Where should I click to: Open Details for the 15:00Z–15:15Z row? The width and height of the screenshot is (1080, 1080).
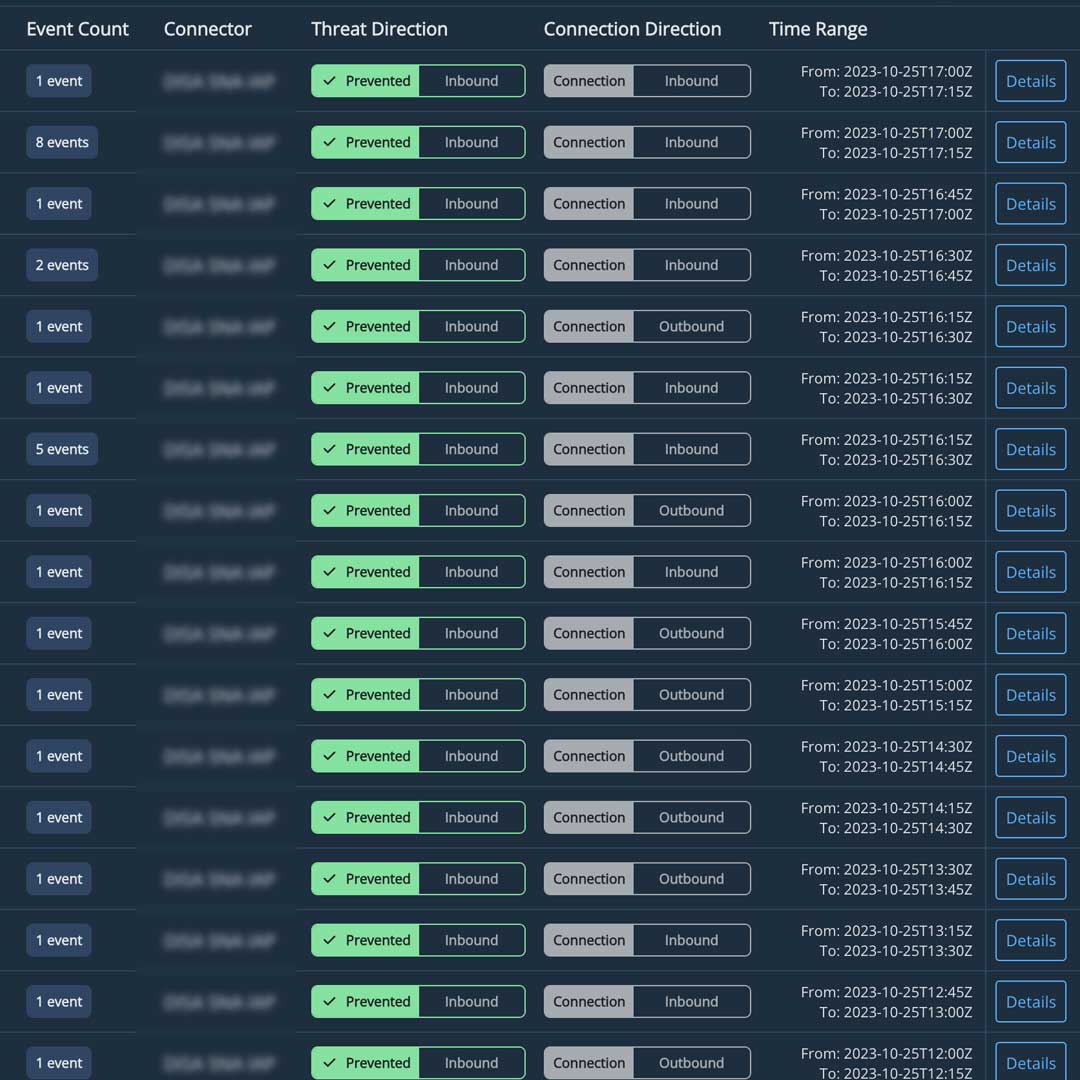pos(1030,695)
